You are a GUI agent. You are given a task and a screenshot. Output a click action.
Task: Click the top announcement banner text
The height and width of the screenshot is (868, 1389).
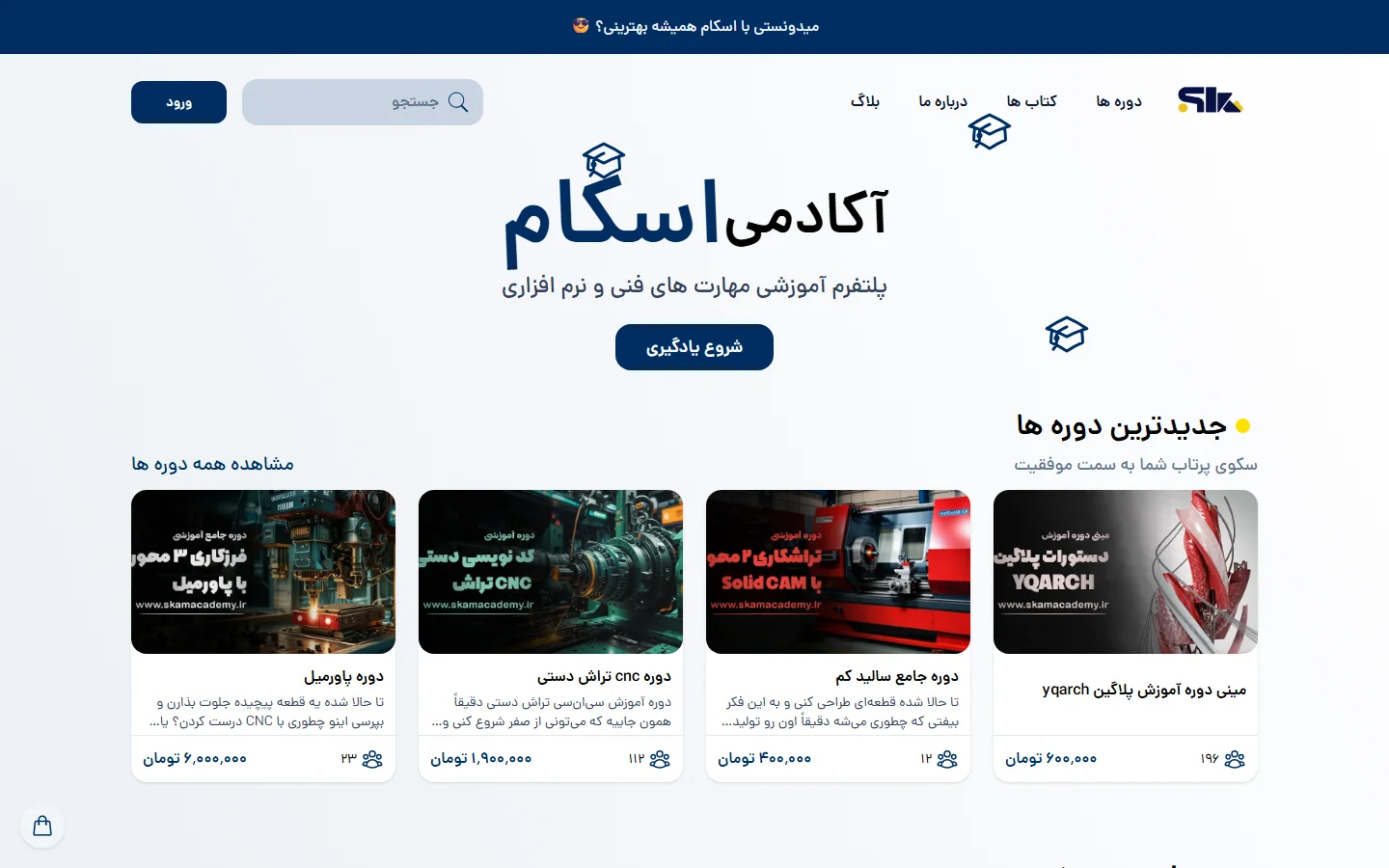pyautogui.click(x=695, y=26)
